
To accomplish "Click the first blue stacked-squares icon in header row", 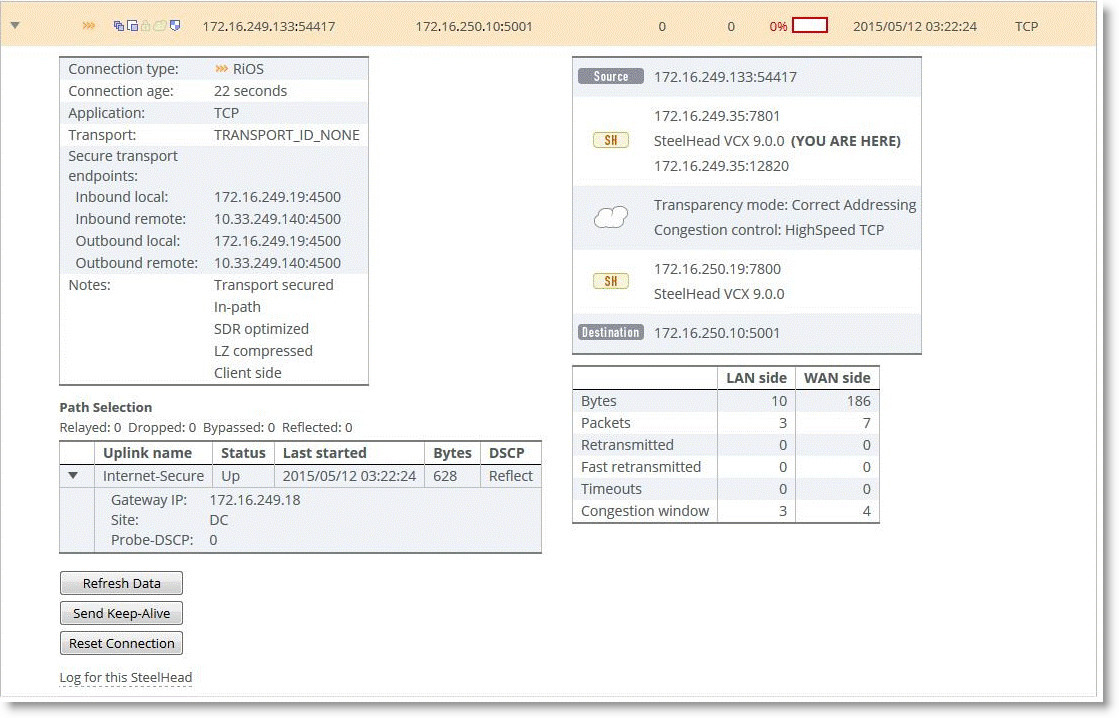I will coord(118,26).
